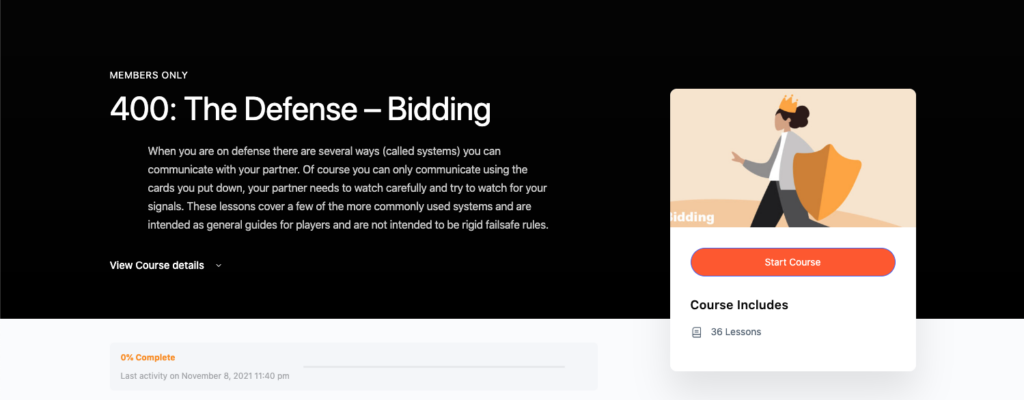Click the course progress bar
The image size is (1024, 400).
434,367
